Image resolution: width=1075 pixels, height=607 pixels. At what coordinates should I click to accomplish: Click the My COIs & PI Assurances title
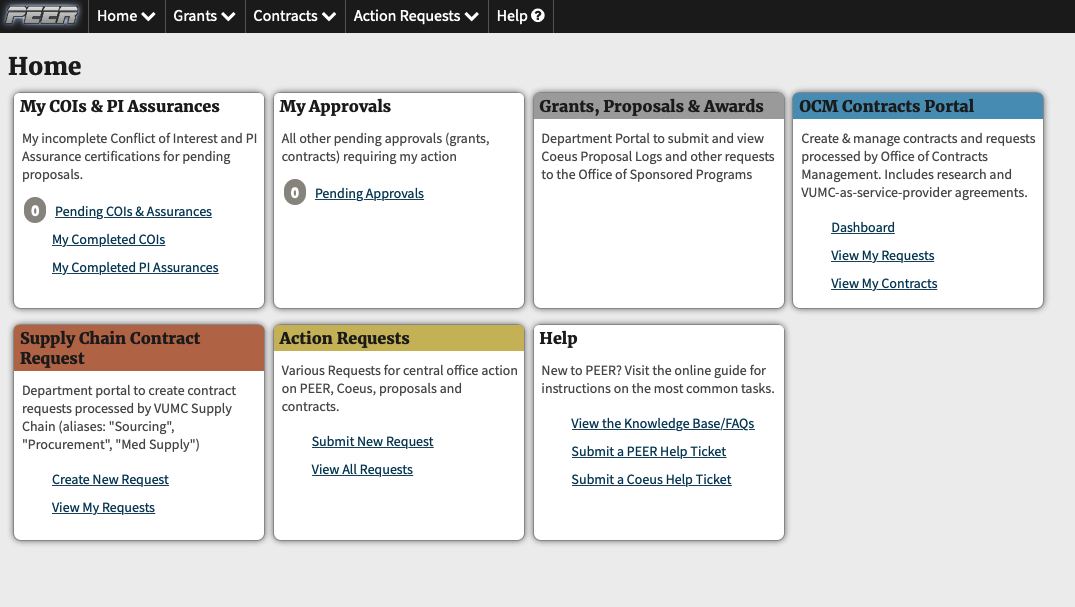pyautogui.click(x=119, y=106)
